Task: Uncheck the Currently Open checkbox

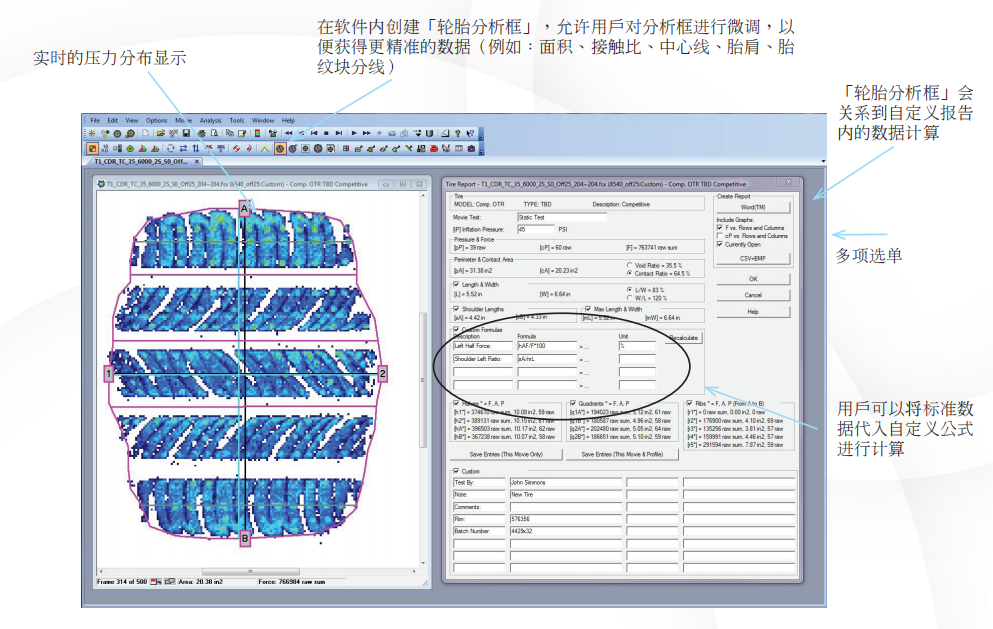Action: [720, 244]
